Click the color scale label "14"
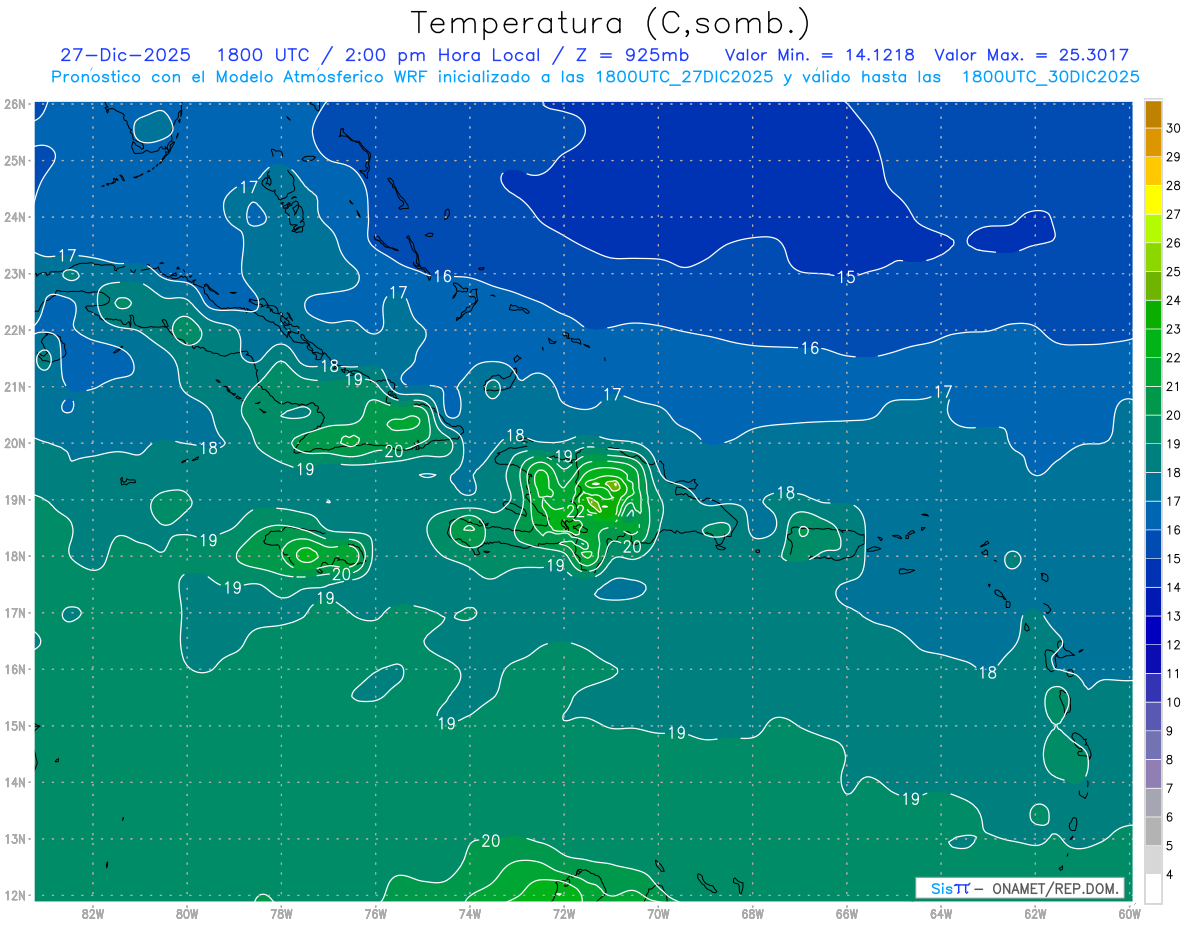 coord(1174,587)
